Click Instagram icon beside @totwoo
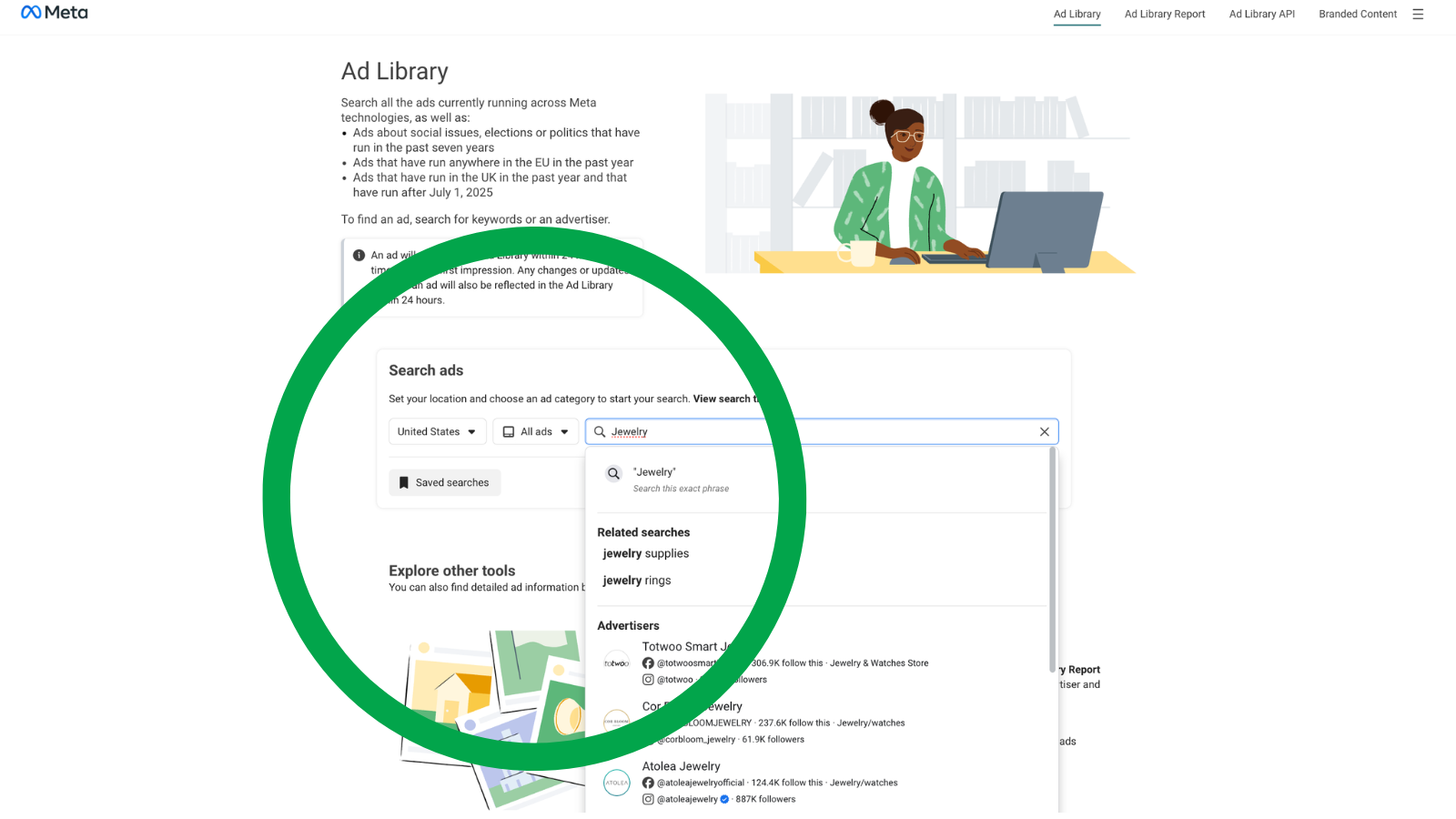 pyautogui.click(x=648, y=680)
